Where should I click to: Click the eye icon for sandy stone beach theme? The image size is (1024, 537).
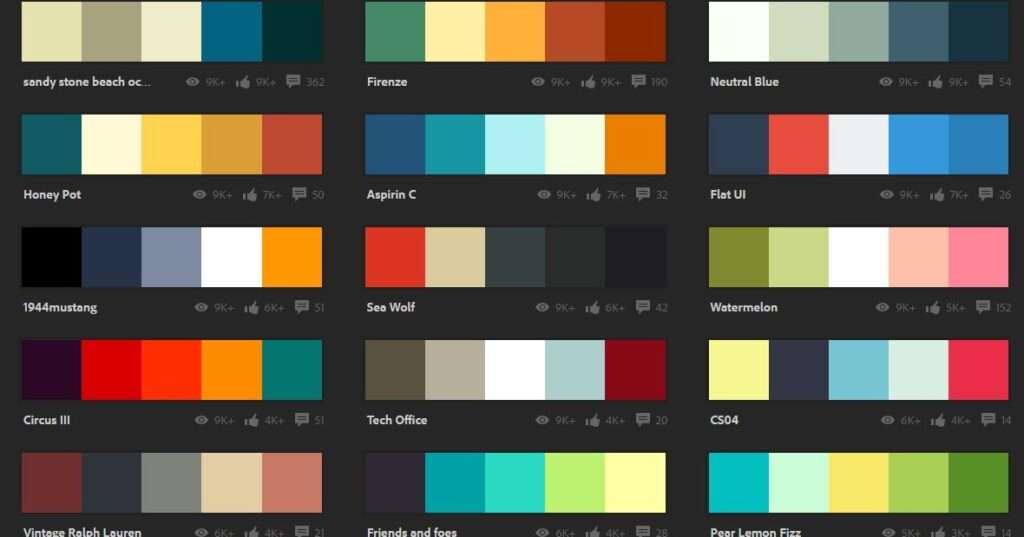pyautogui.click(x=193, y=82)
